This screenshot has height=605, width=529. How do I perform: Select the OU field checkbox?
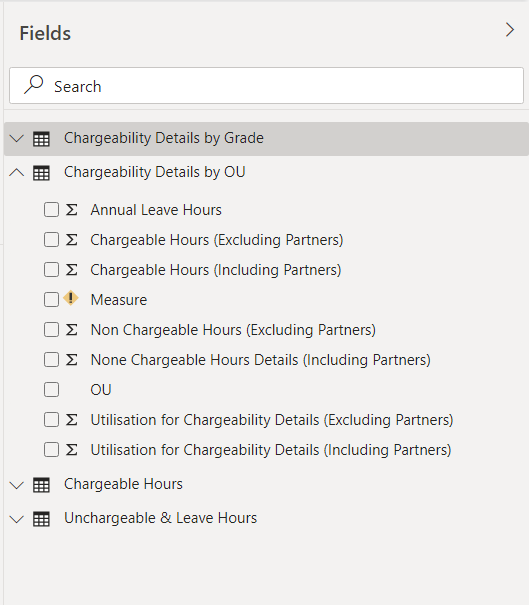(x=51, y=390)
